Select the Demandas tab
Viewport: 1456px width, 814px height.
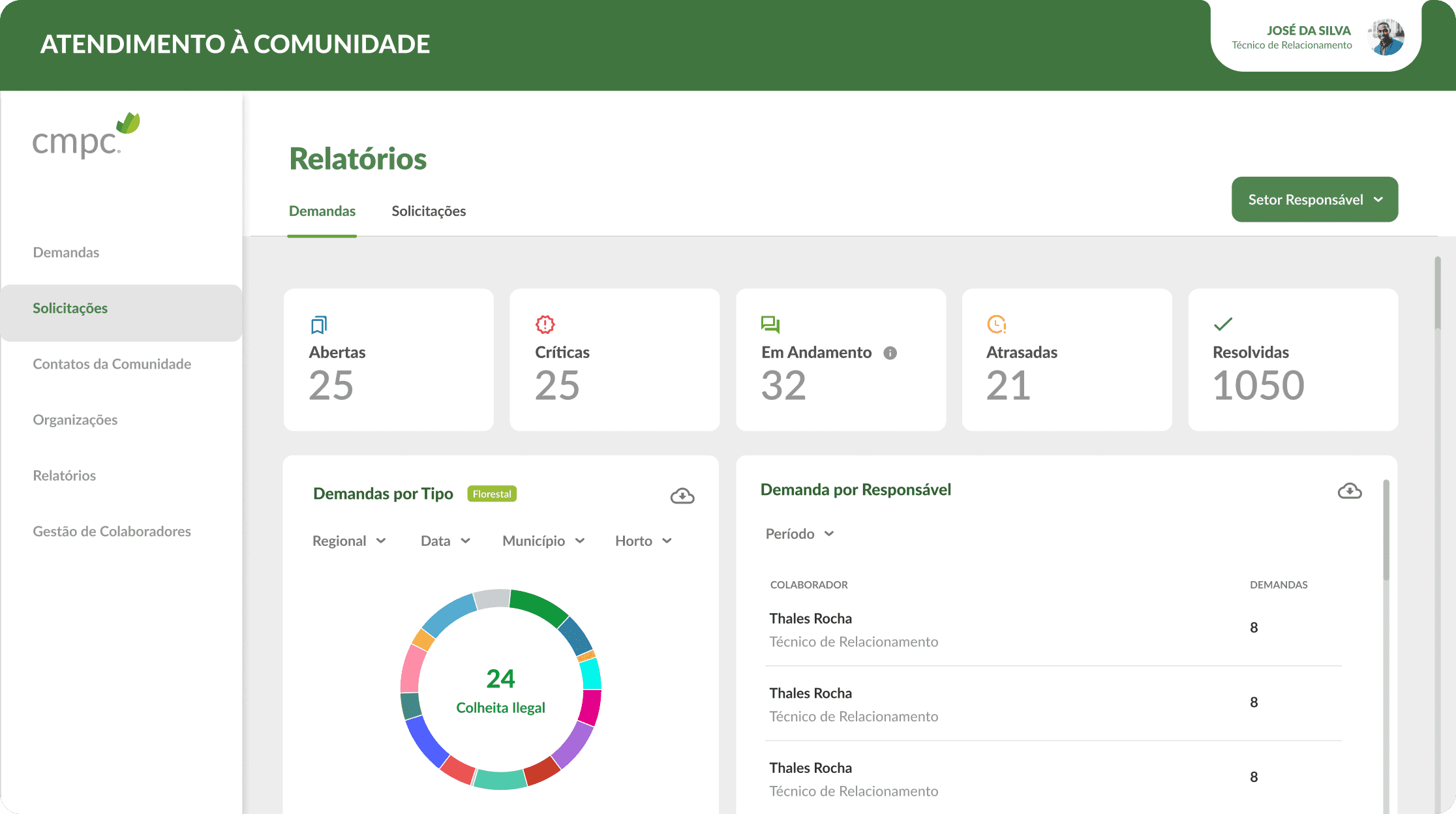[x=322, y=211]
